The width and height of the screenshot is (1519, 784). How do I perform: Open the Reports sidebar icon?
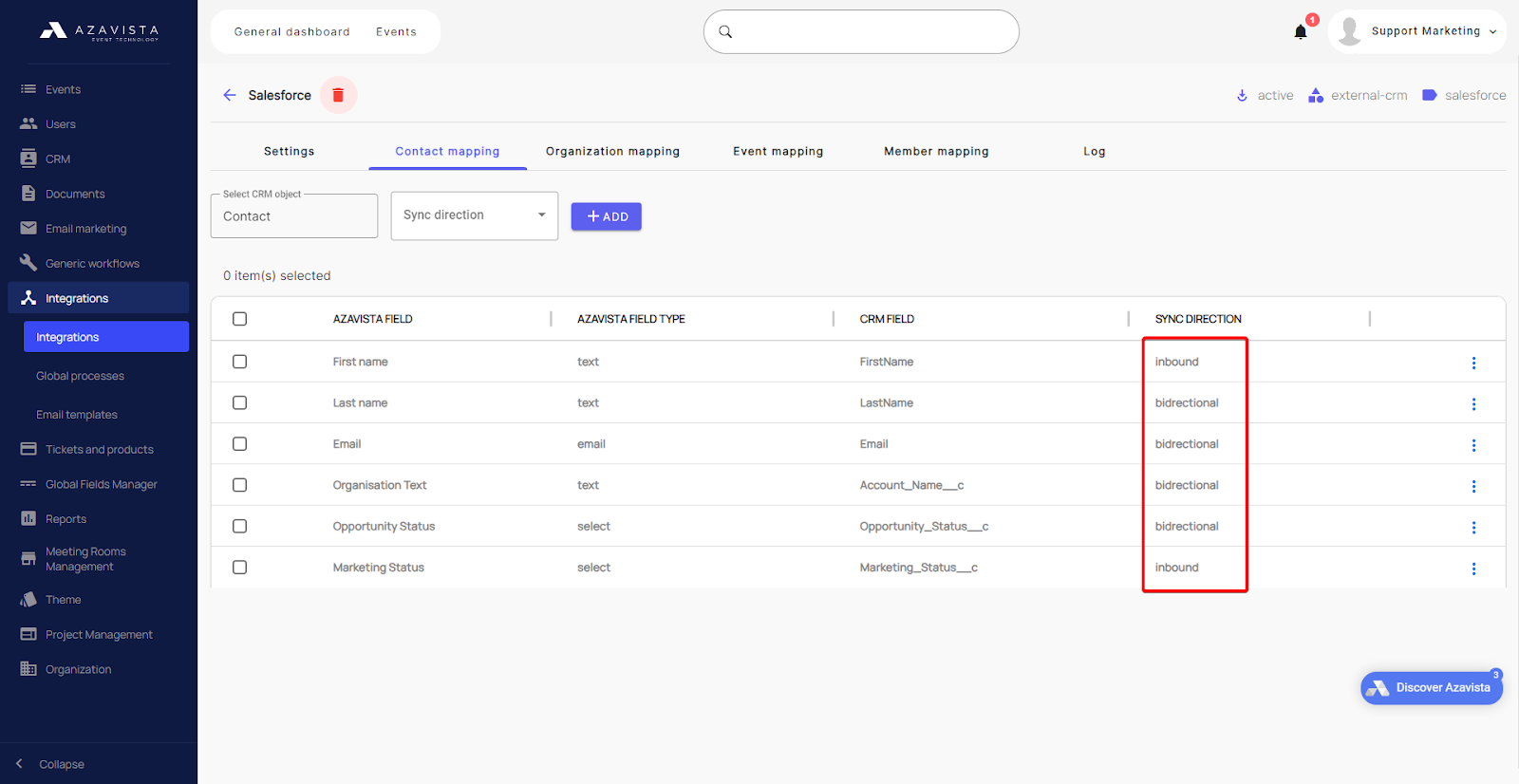coord(28,518)
